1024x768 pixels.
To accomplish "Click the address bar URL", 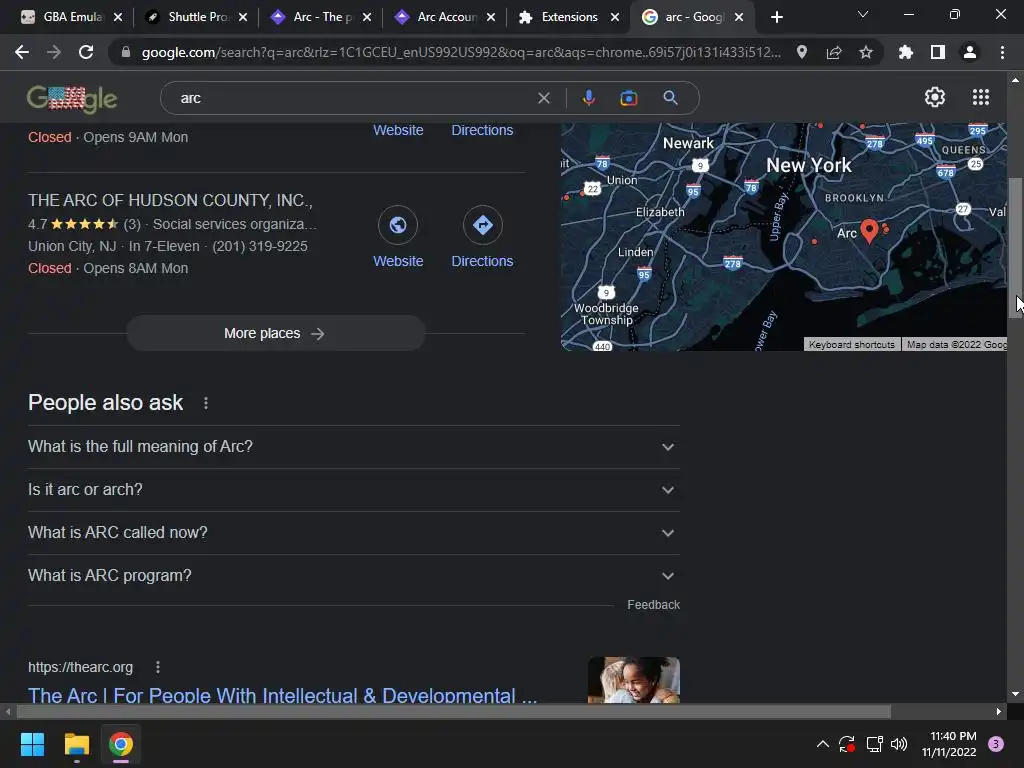I will click(460, 52).
